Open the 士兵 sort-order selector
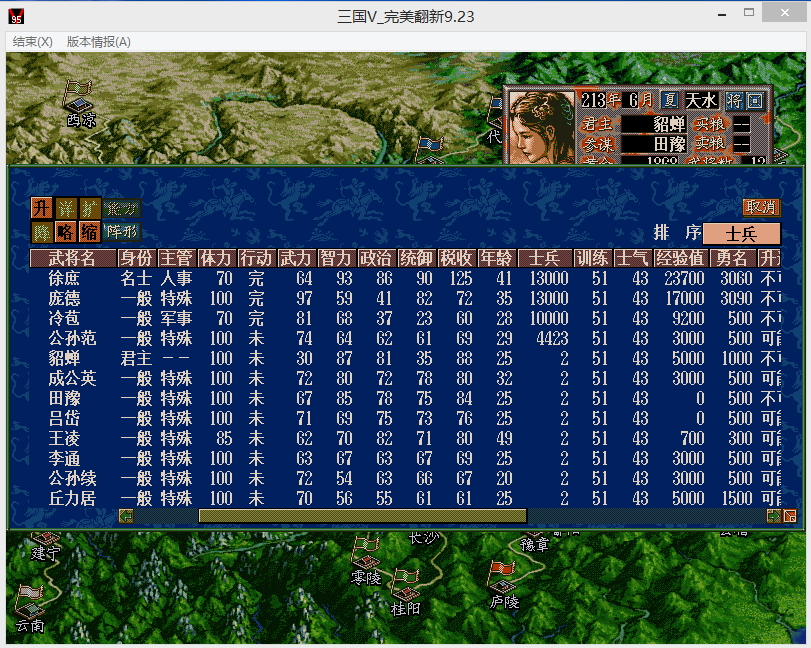Screen dimensions: 811x648 741,234
